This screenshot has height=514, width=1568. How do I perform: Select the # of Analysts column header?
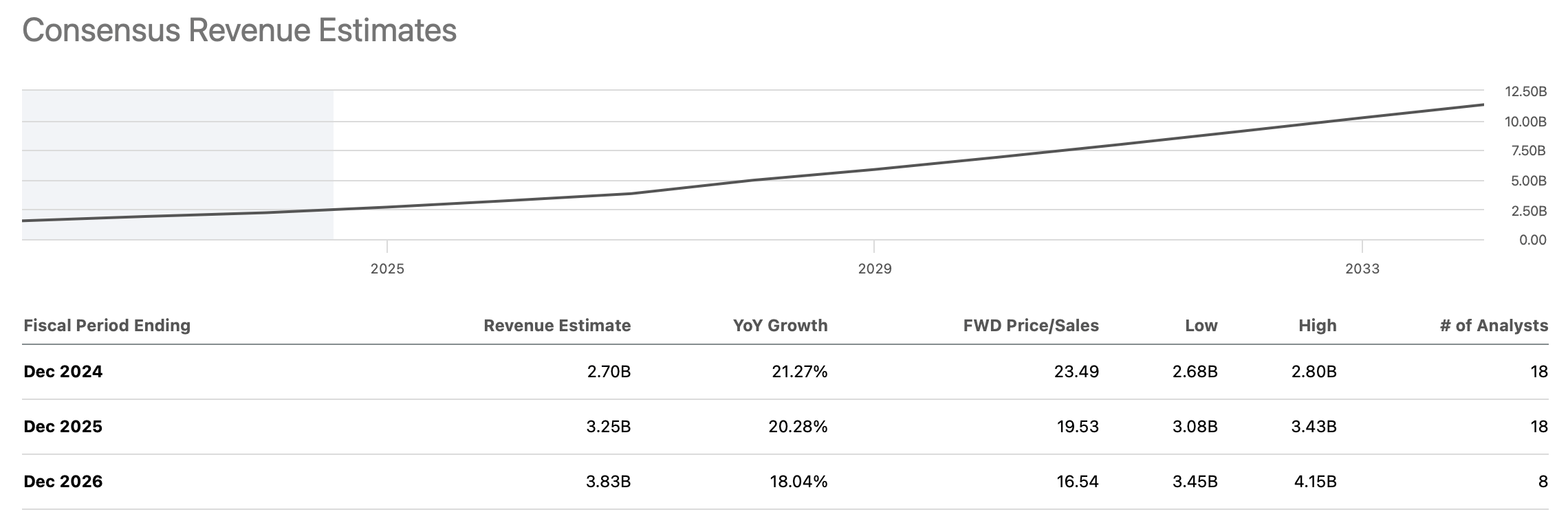click(x=1494, y=325)
